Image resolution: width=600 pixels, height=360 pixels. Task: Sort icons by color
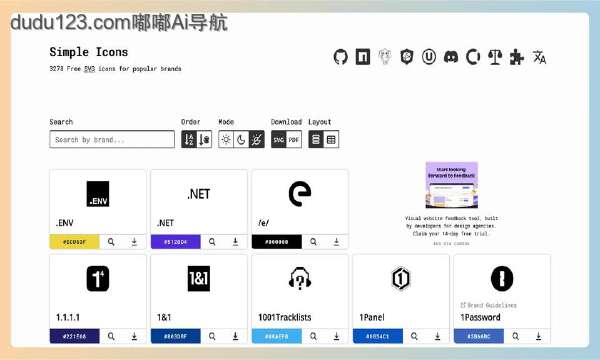(x=204, y=139)
